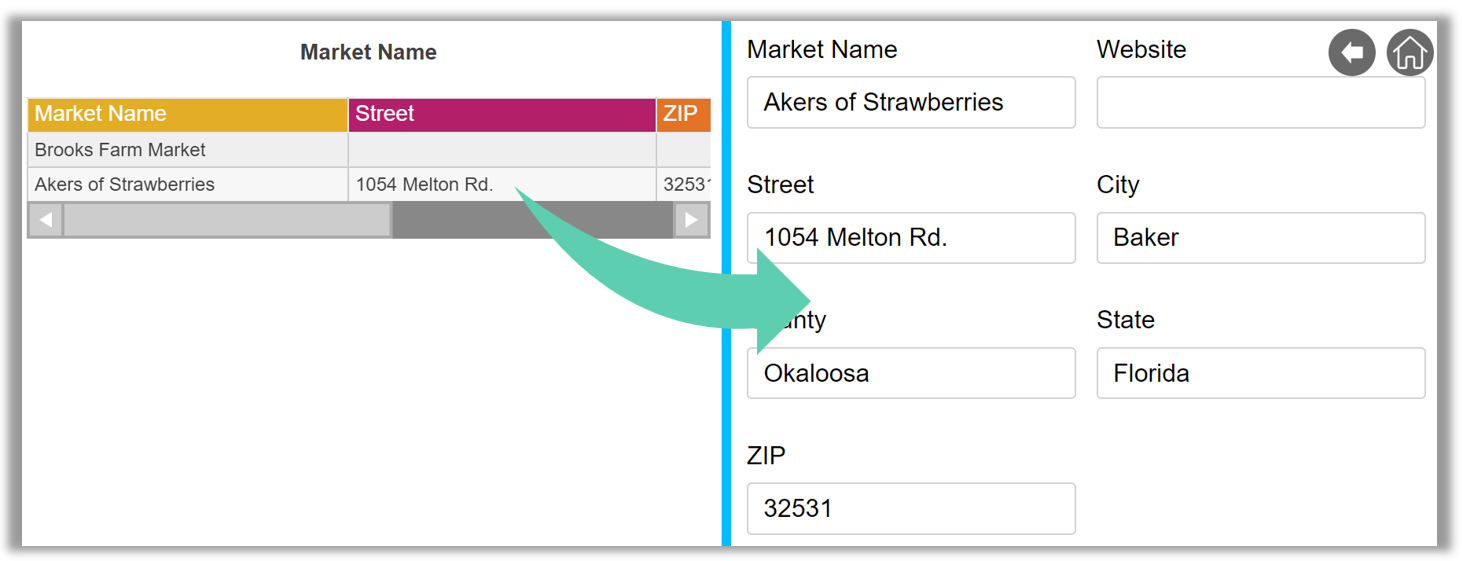Focus the County field containing Okaloosa
1462x561 pixels.
click(x=911, y=373)
